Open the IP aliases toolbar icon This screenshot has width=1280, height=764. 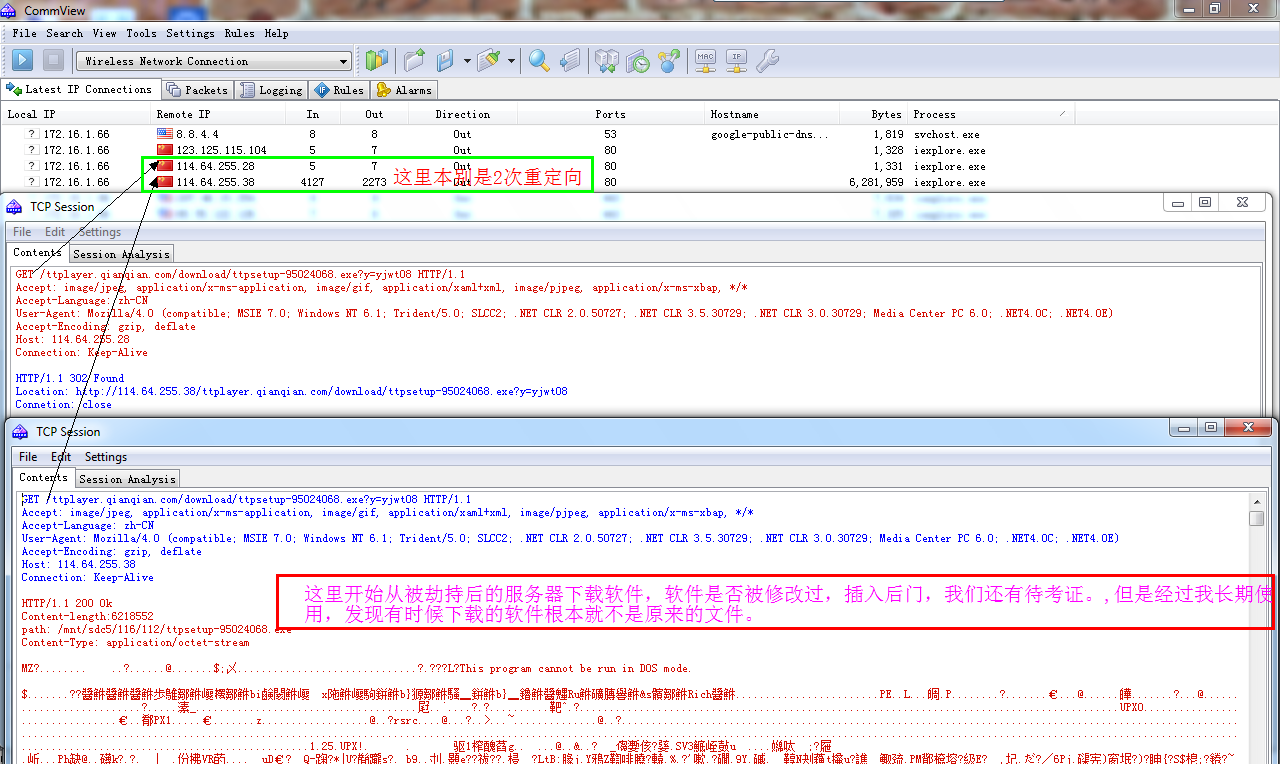(737, 61)
